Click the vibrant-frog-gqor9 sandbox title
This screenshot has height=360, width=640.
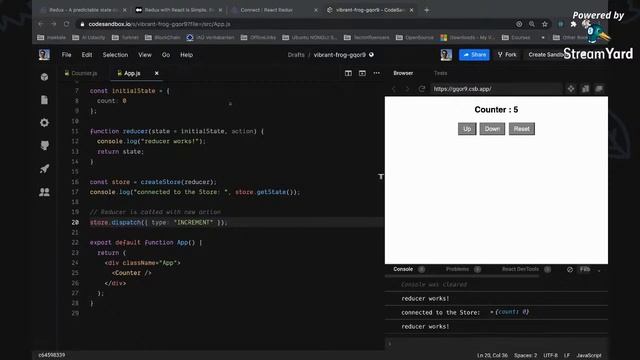[340, 55]
